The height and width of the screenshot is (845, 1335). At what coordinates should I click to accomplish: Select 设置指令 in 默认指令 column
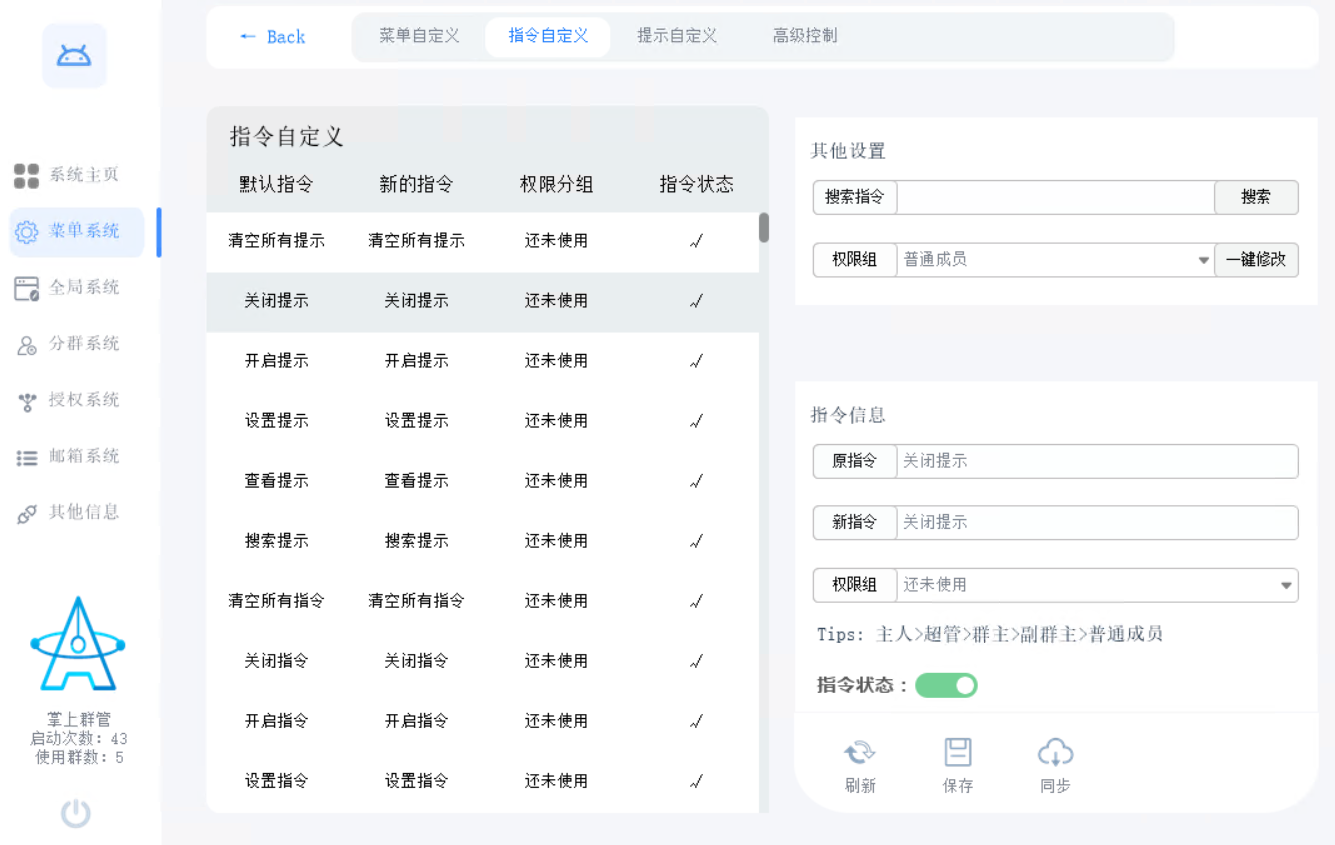point(277,781)
